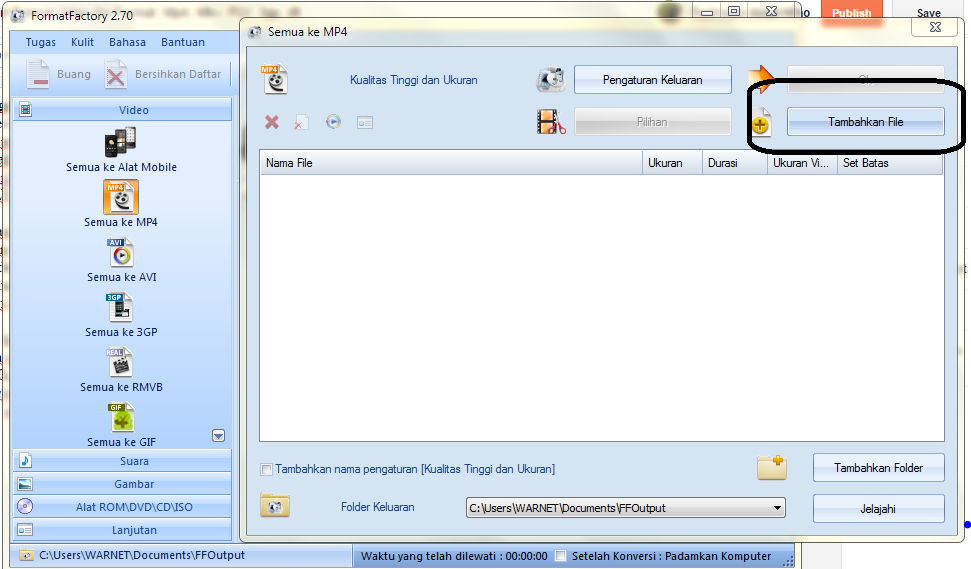Click Save in the background window
This screenshot has width=971, height=569.
(x=929, y=13)
